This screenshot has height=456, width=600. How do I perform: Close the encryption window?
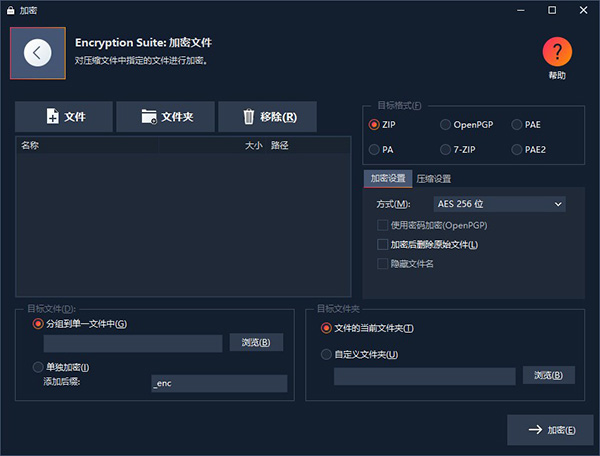[583, 10]
